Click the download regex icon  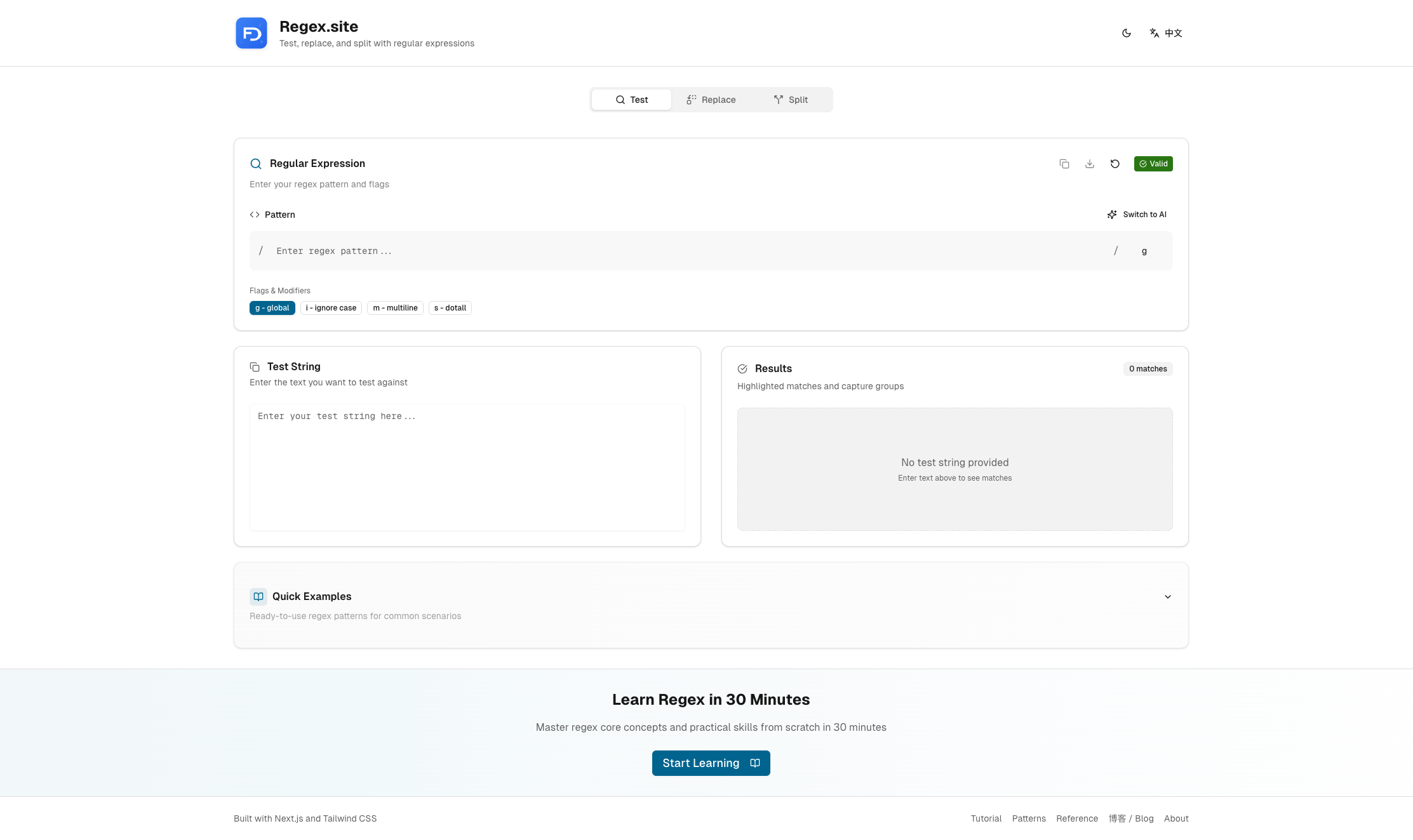1090,164
